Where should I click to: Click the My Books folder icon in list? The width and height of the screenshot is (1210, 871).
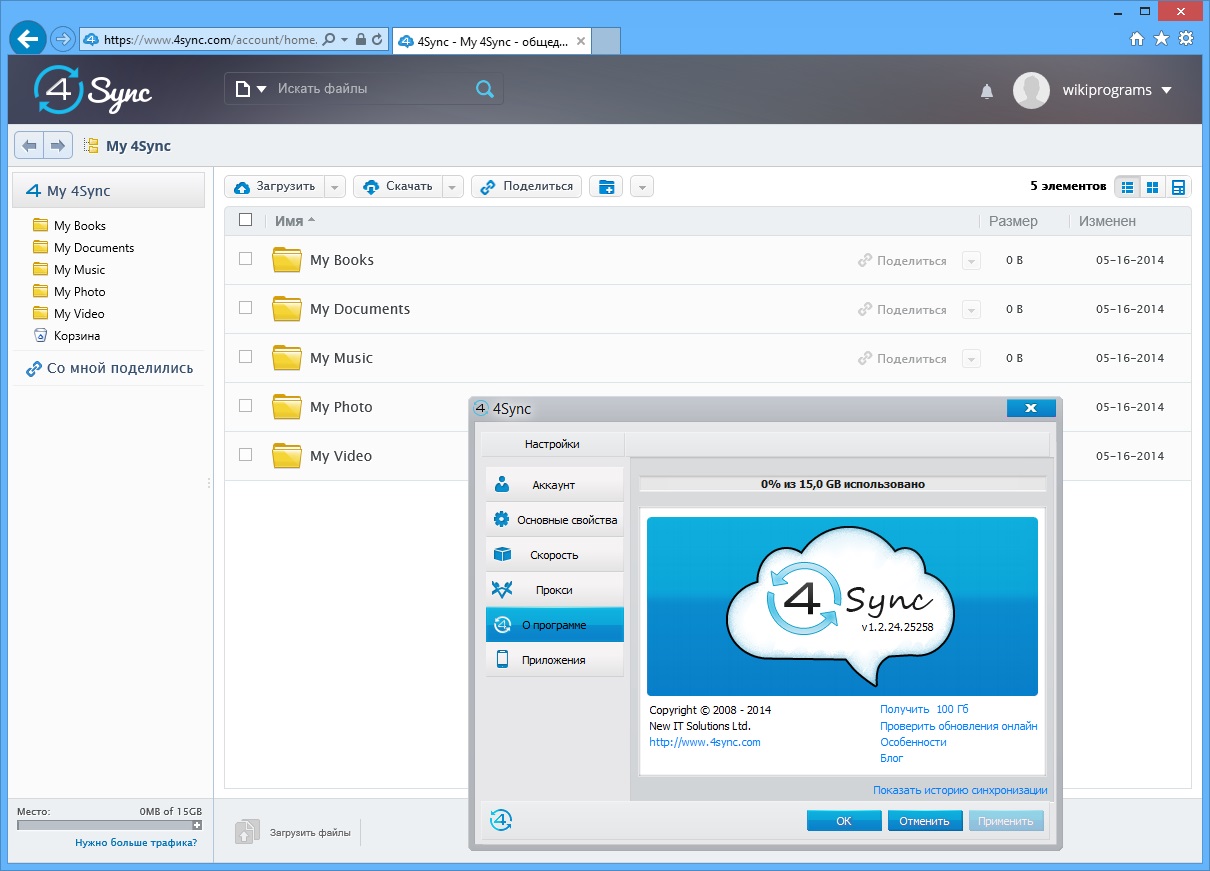[x=287, y=260]
